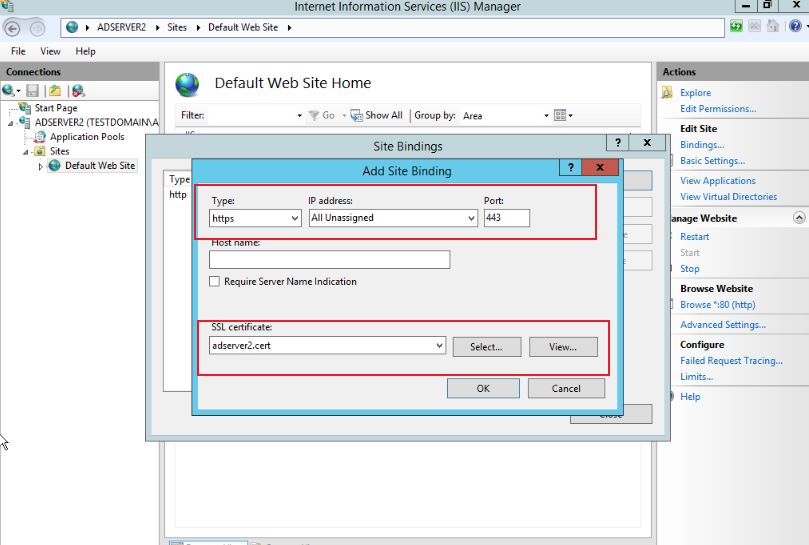Select Application Pools in Connections tree
The image size is (809, 545).
point(87,137)
